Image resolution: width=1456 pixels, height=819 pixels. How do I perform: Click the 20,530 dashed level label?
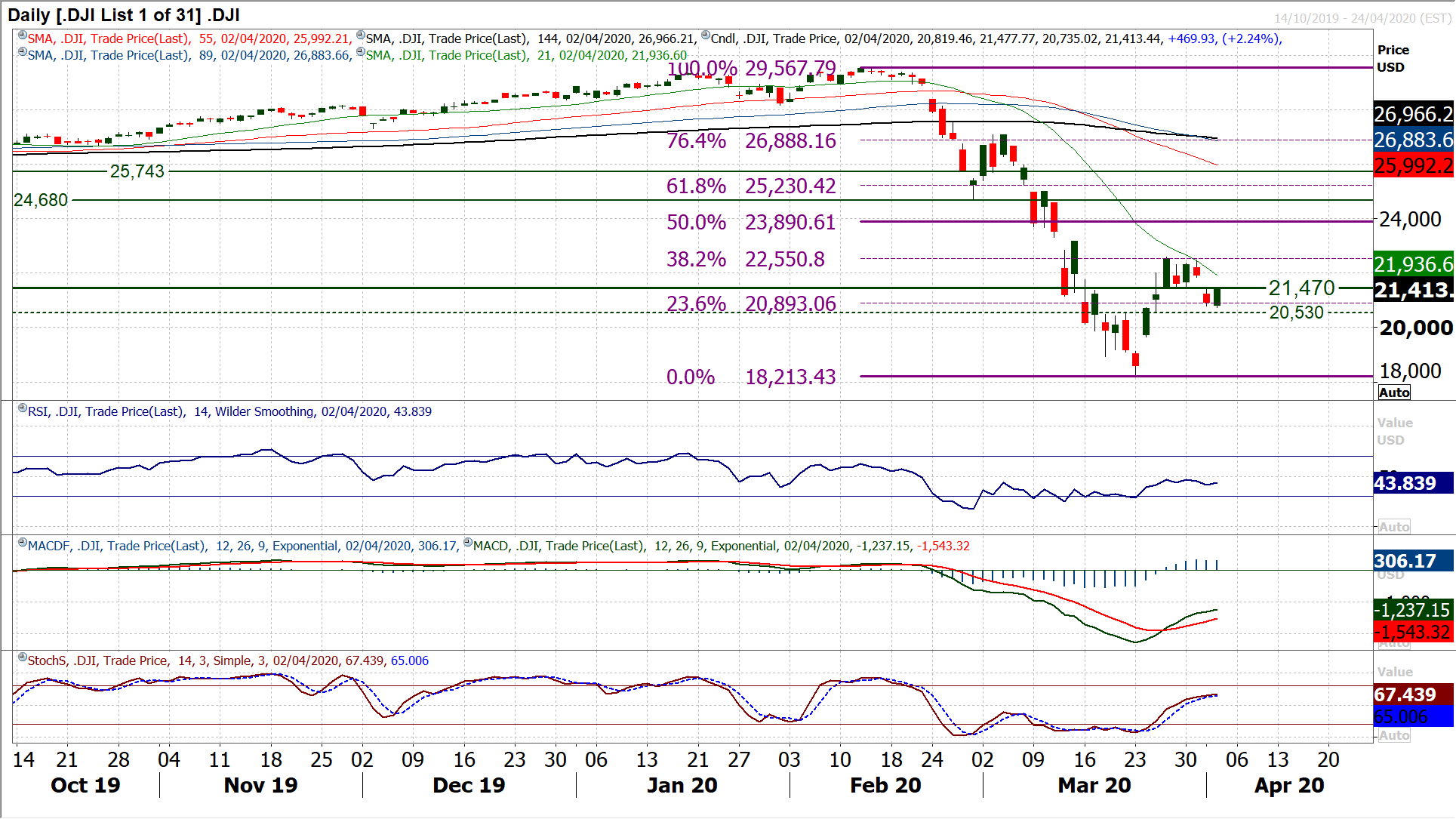click(x=1297, y=313)
